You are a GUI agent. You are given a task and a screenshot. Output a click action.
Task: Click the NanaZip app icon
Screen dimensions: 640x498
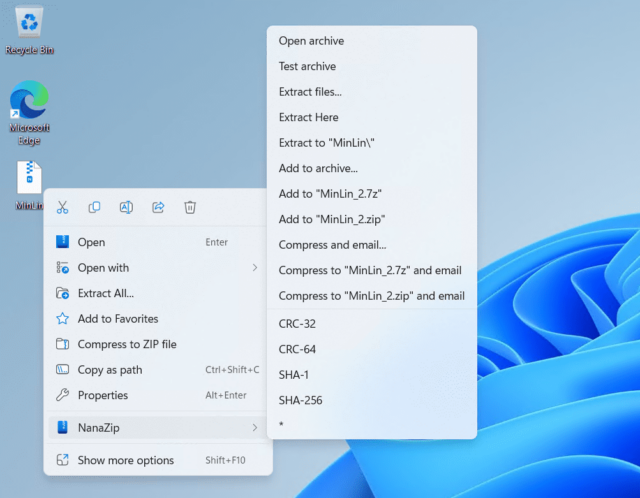[x=62, y=427]
